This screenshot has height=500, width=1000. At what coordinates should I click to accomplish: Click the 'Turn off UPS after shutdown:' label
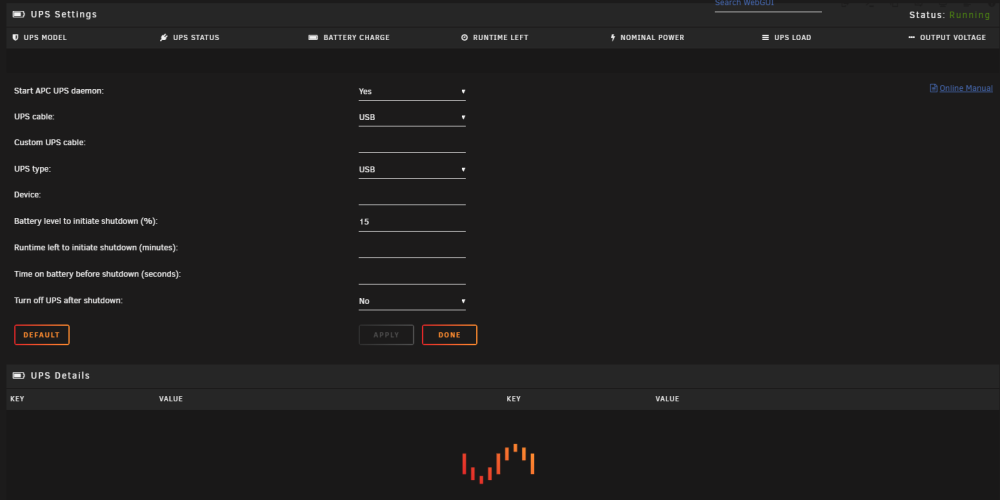68,300
